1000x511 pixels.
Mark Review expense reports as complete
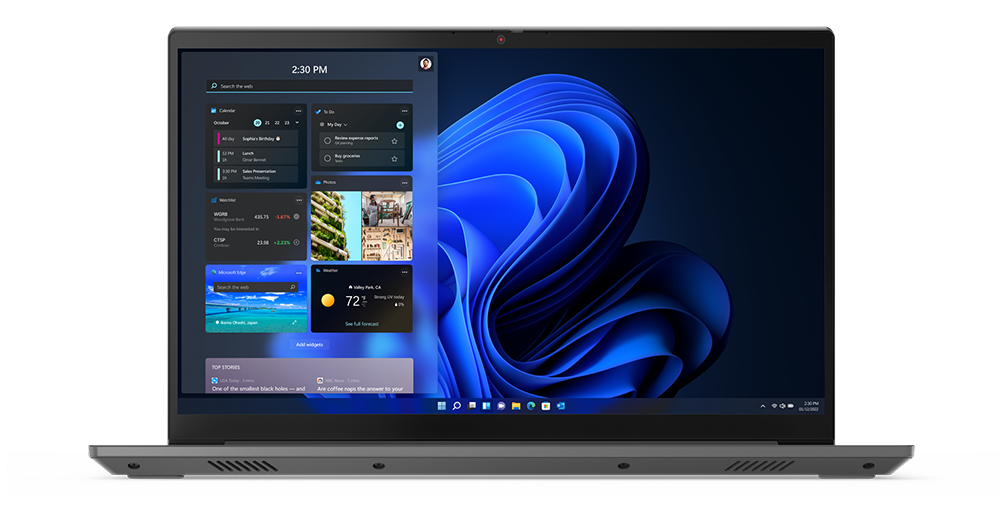327,141
